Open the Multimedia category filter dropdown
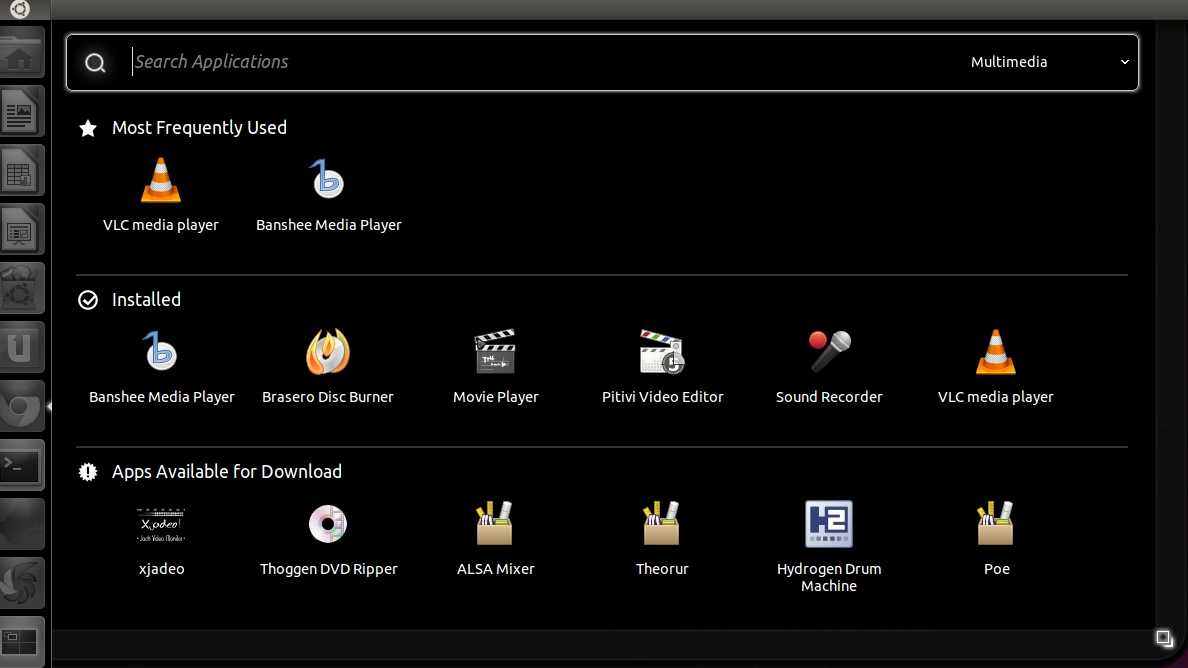Screen dimensions: 1188x668 (x=1049, y=62)
